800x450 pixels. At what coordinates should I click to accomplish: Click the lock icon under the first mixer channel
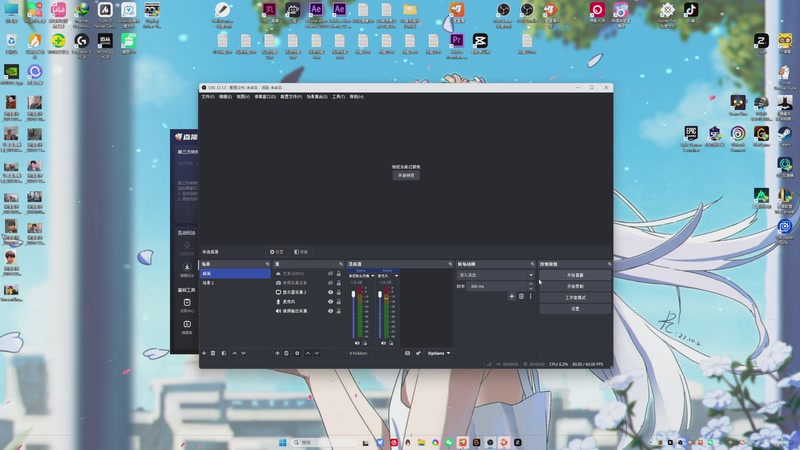click(364, 343)
